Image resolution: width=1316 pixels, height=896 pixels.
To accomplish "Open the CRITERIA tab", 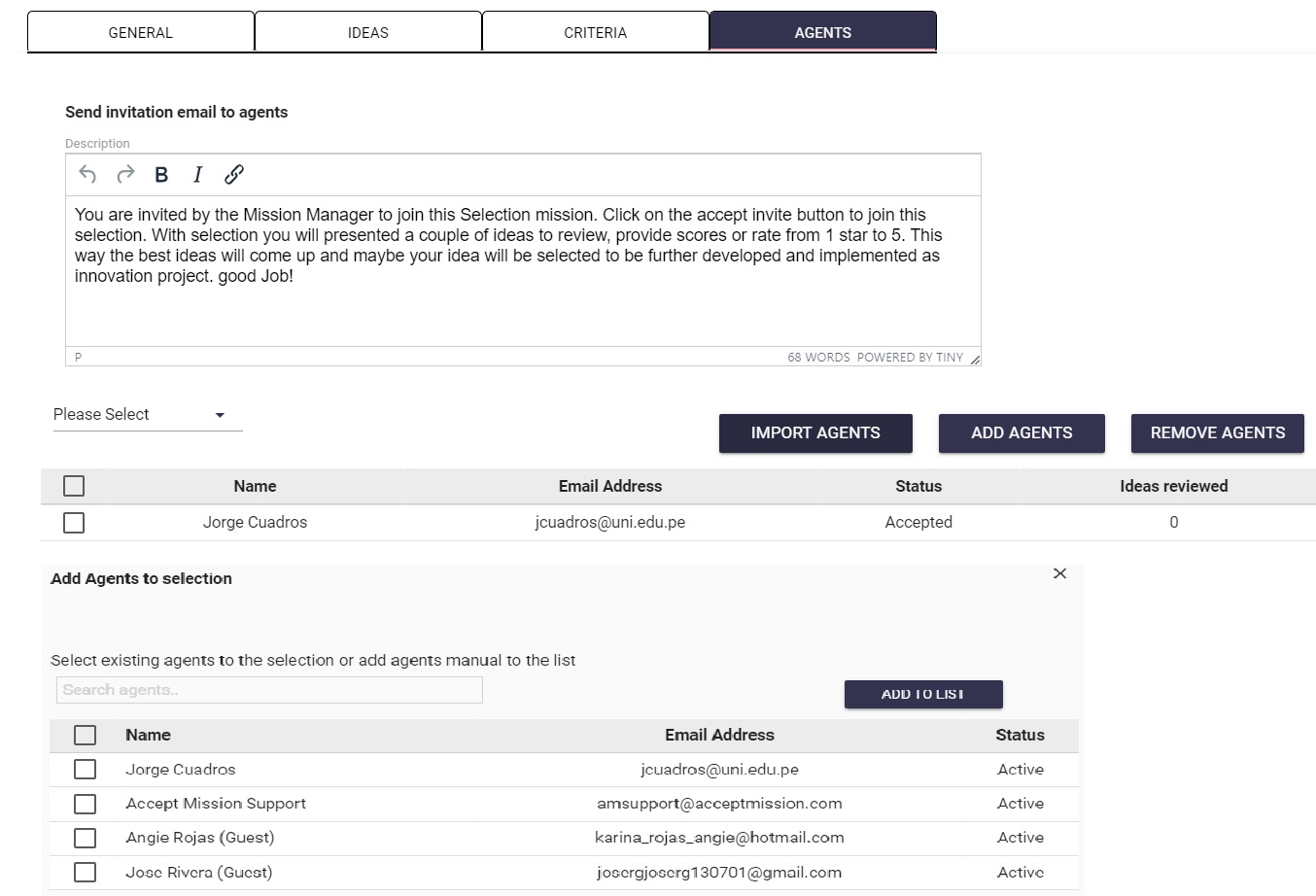I will point(596,32).
